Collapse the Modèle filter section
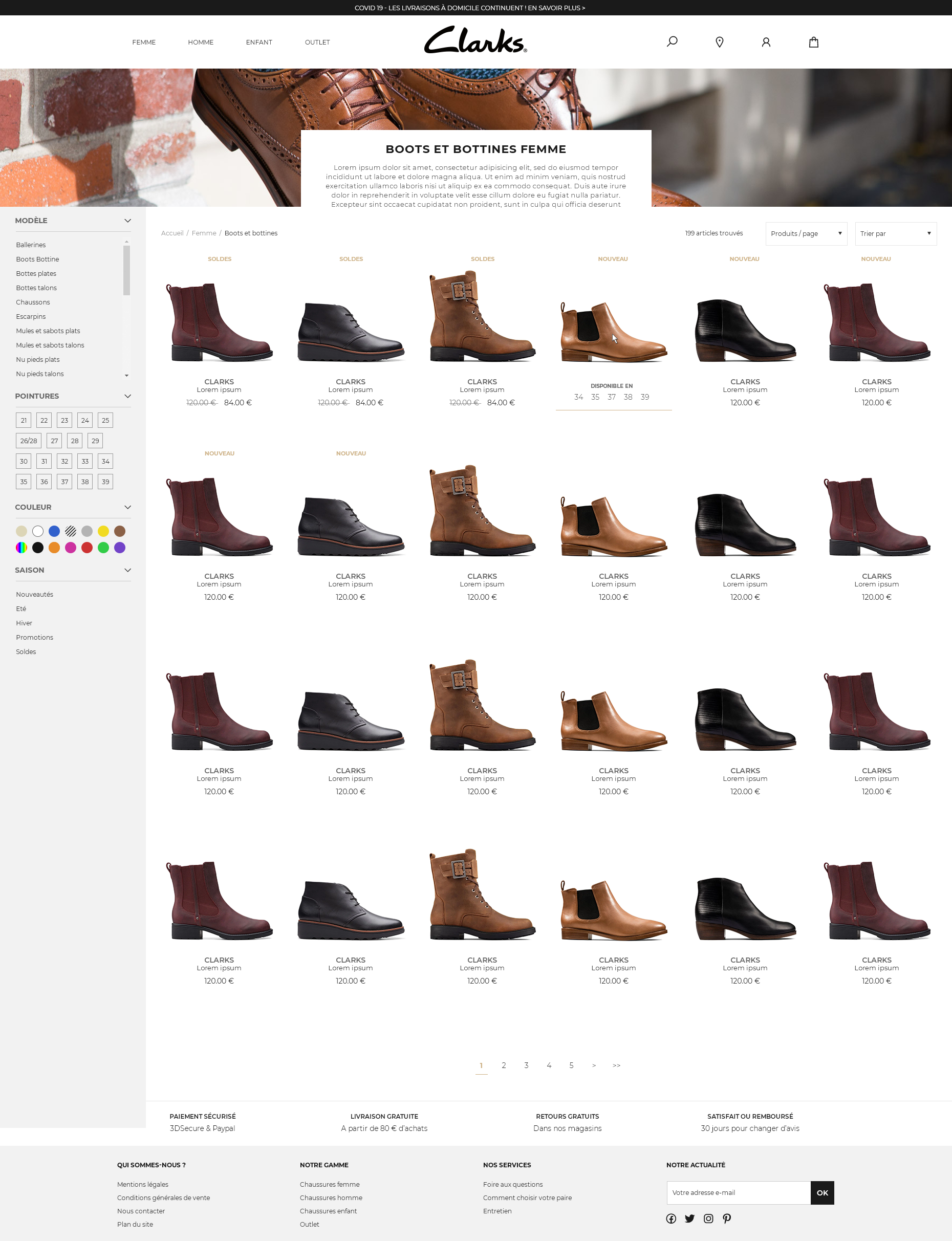 point(127,221)
